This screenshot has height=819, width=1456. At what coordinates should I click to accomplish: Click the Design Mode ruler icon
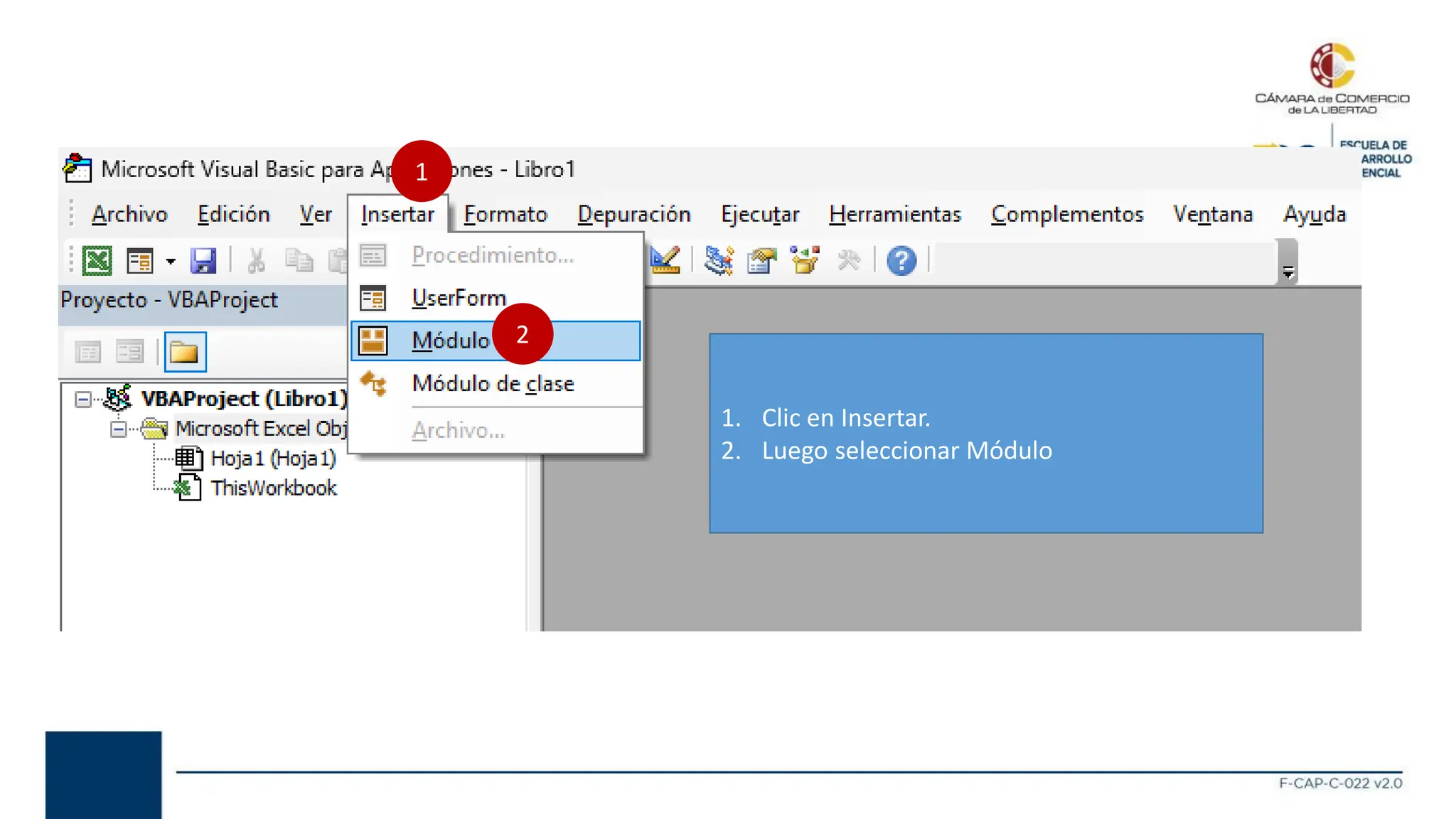coord(666,260)
